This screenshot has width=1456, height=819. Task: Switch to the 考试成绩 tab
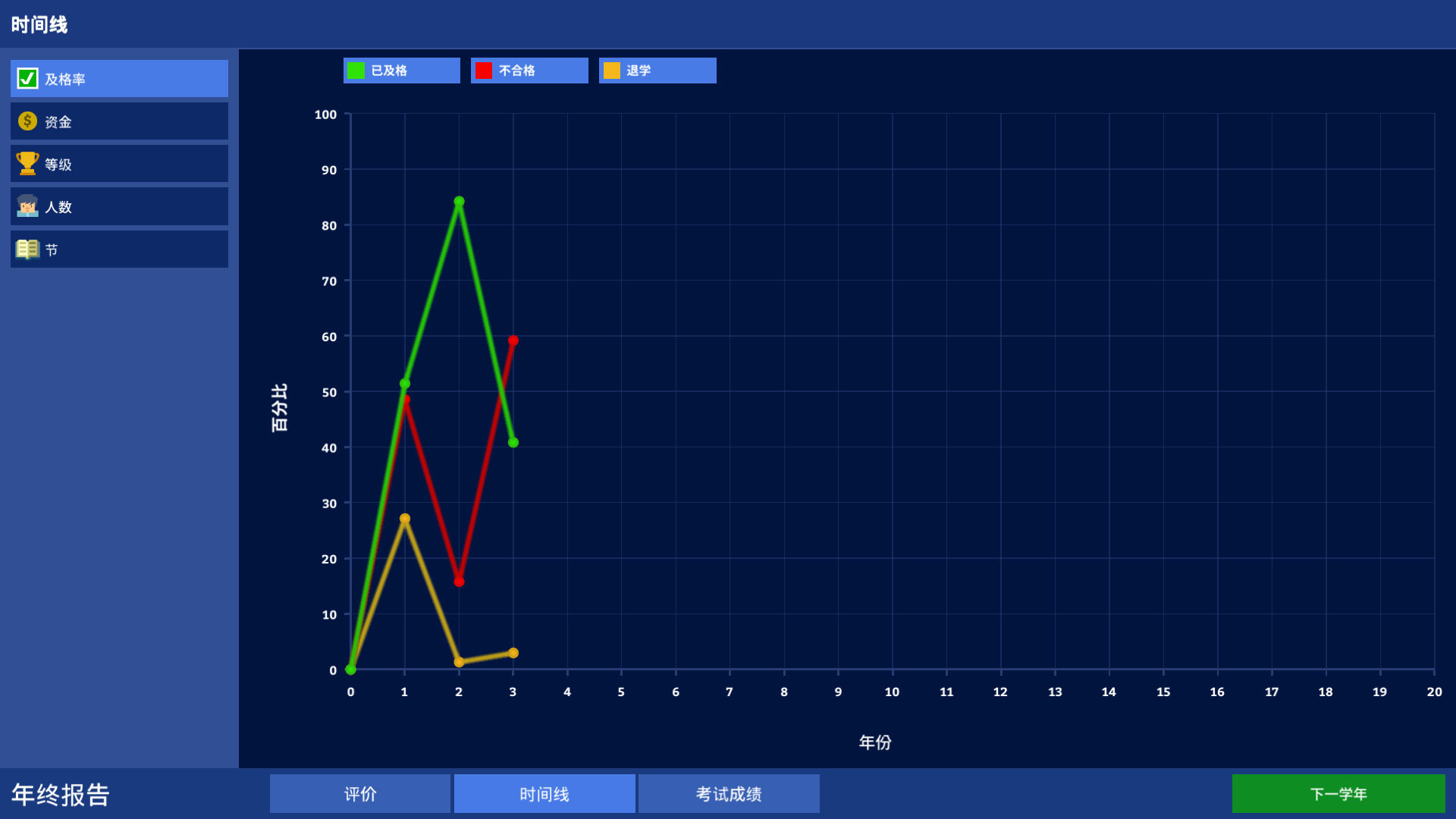tap(728, 793)
